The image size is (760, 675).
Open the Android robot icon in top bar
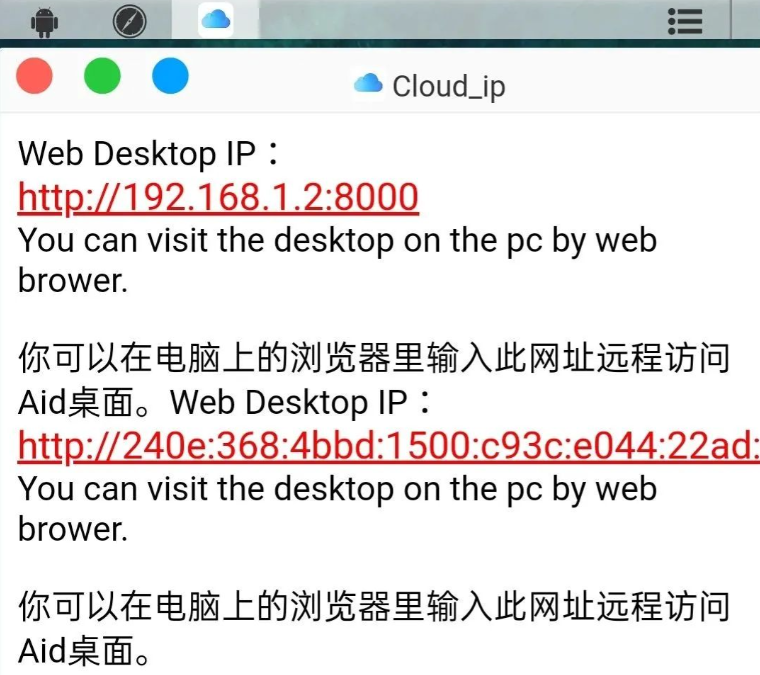click(x=45, y=21)
